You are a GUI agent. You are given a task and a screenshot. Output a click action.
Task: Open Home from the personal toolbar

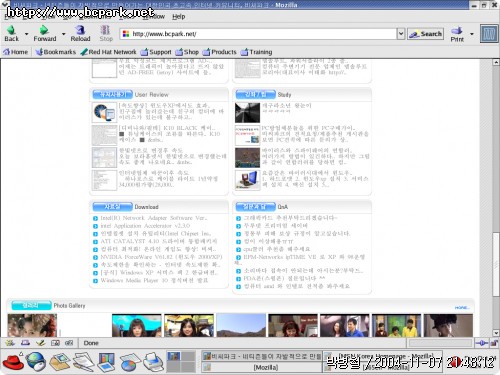[15, 52]
